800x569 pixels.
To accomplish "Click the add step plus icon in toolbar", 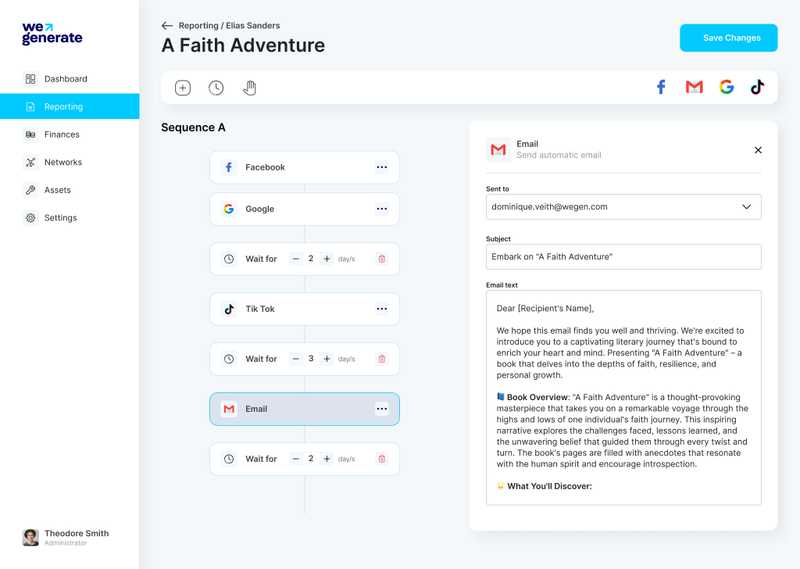I will coord(183,88).
